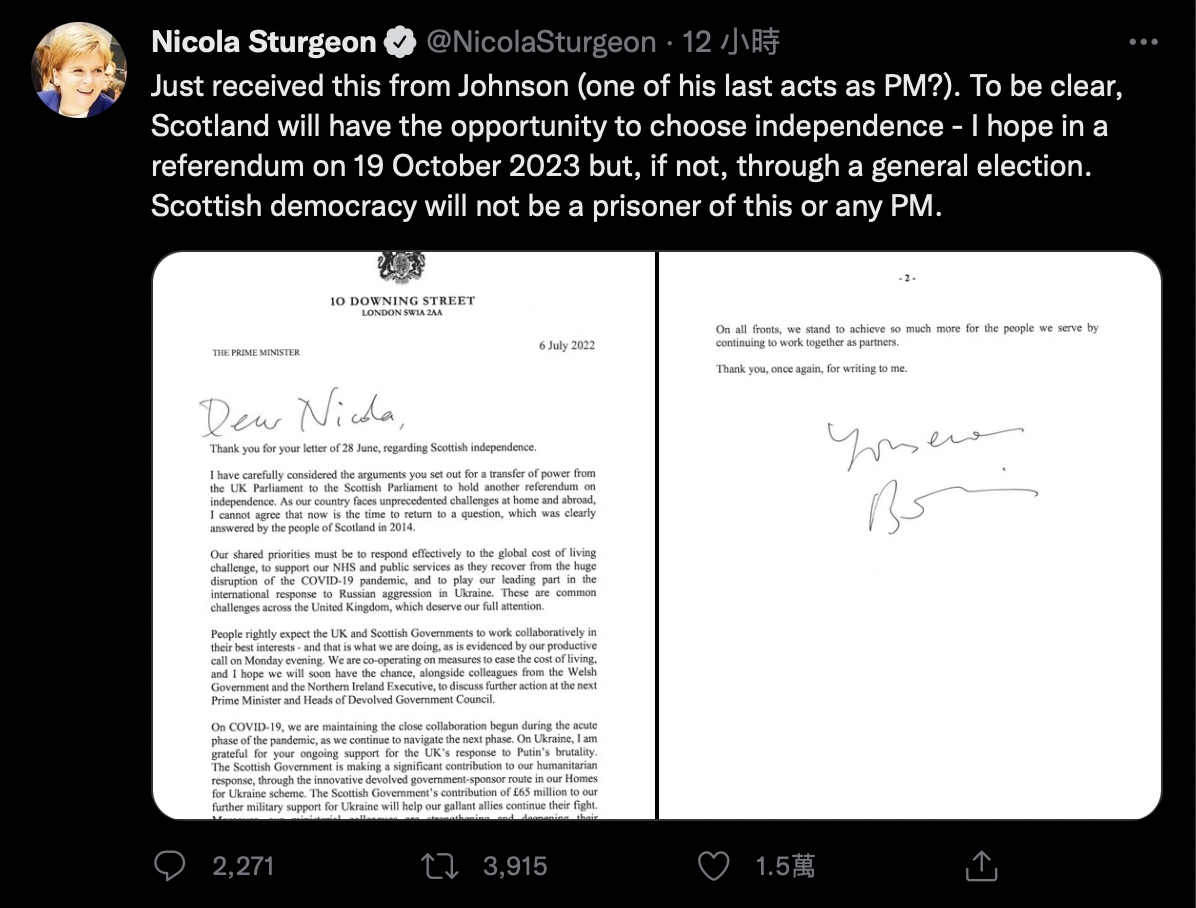Screen dimensions: 1196x908
Task: View the 1.5萬 likes count
Action: pyautogui.click(x=785, y=866)
